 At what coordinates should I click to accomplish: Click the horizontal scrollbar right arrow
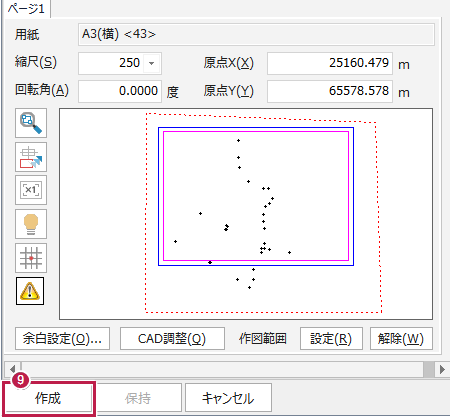pyautogui.click(x=442, y=369)
